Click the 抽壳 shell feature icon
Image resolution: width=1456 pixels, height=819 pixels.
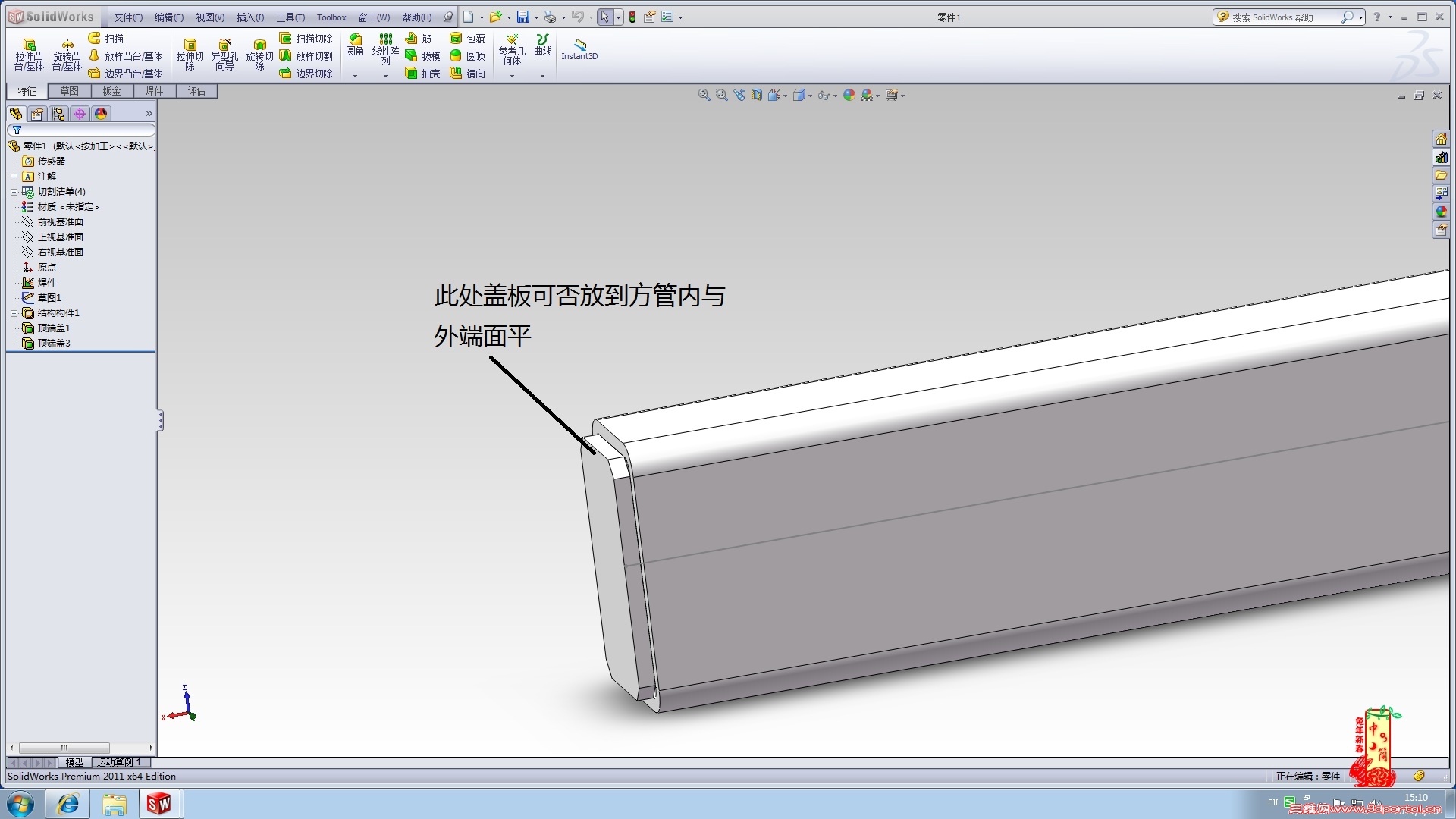[422, 74]
